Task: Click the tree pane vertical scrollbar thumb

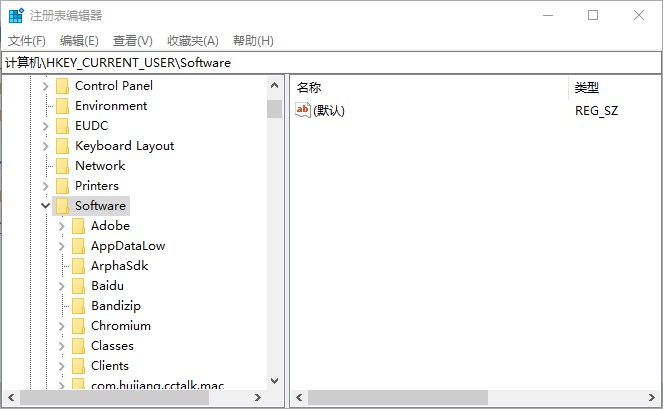Action: coord(274,109)
